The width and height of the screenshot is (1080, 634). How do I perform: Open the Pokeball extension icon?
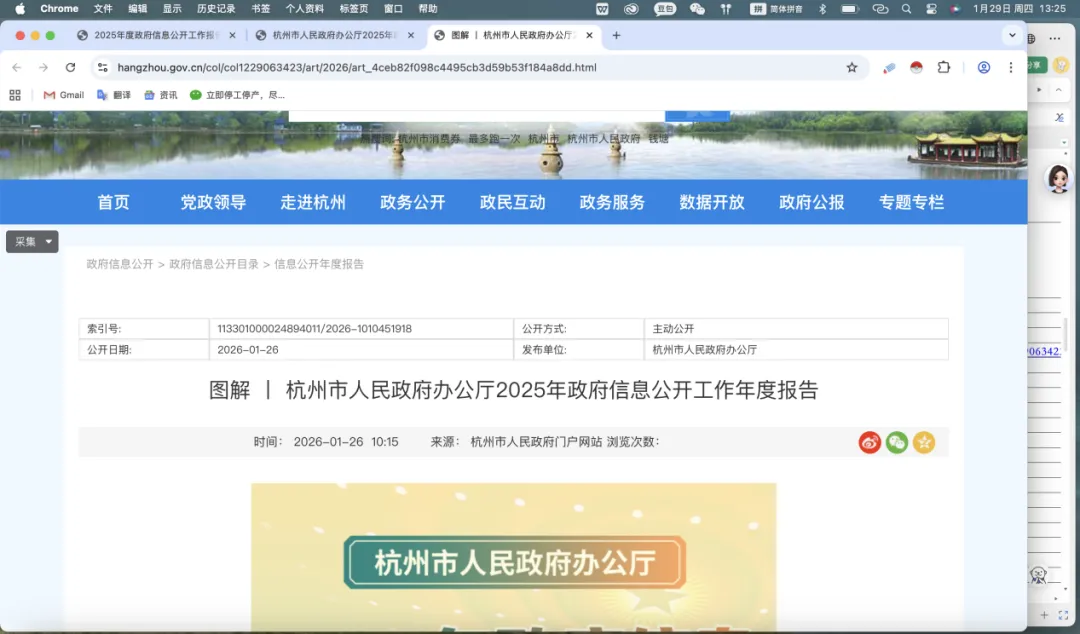(x=916, y=68)
